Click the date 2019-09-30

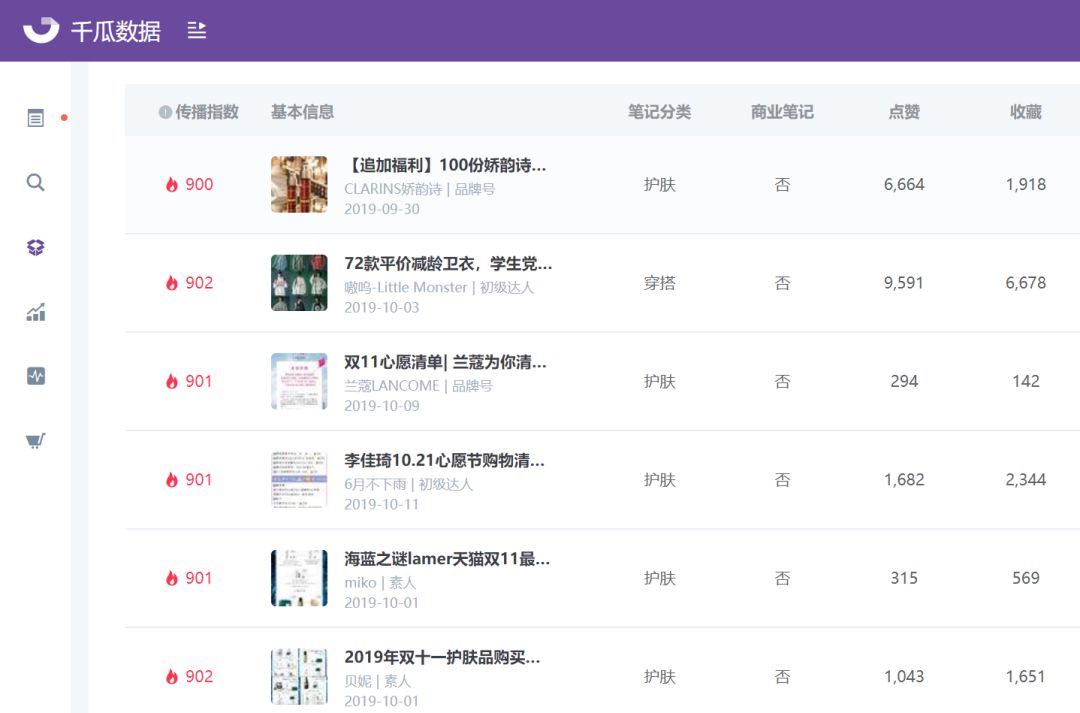tap(382, 209)
